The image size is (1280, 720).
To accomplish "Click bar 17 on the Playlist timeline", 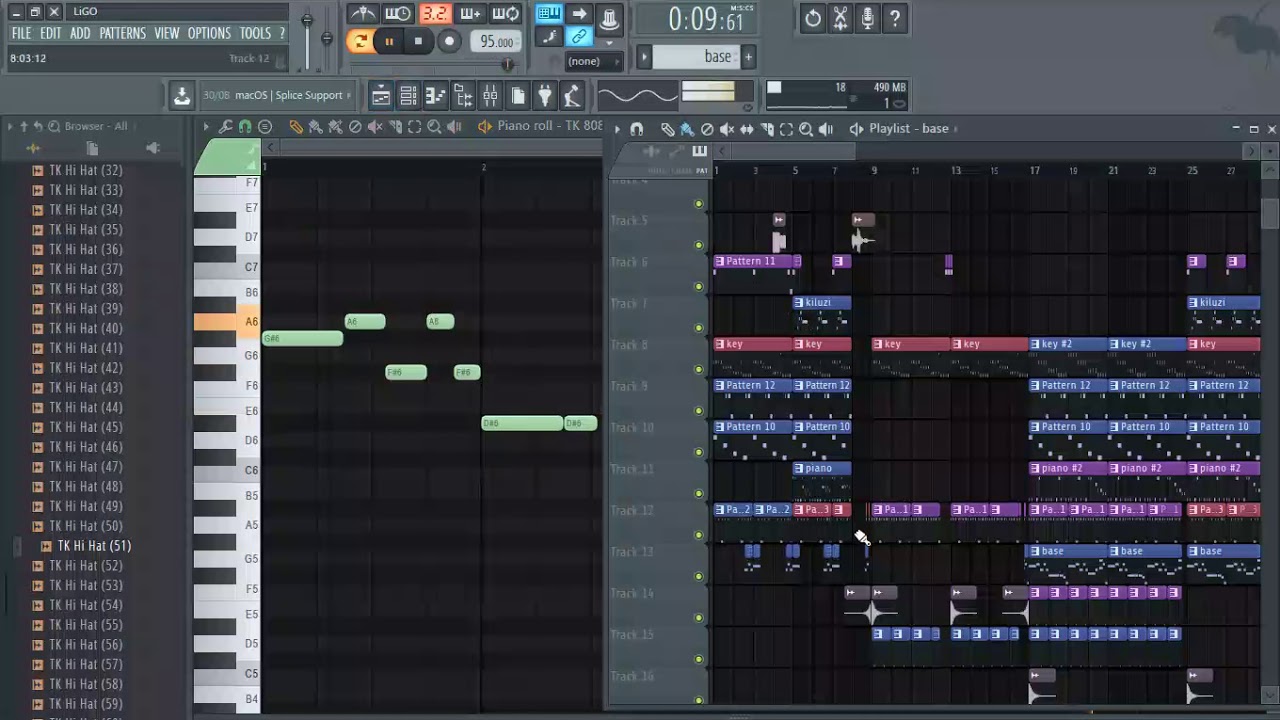I will (1034, 171).
